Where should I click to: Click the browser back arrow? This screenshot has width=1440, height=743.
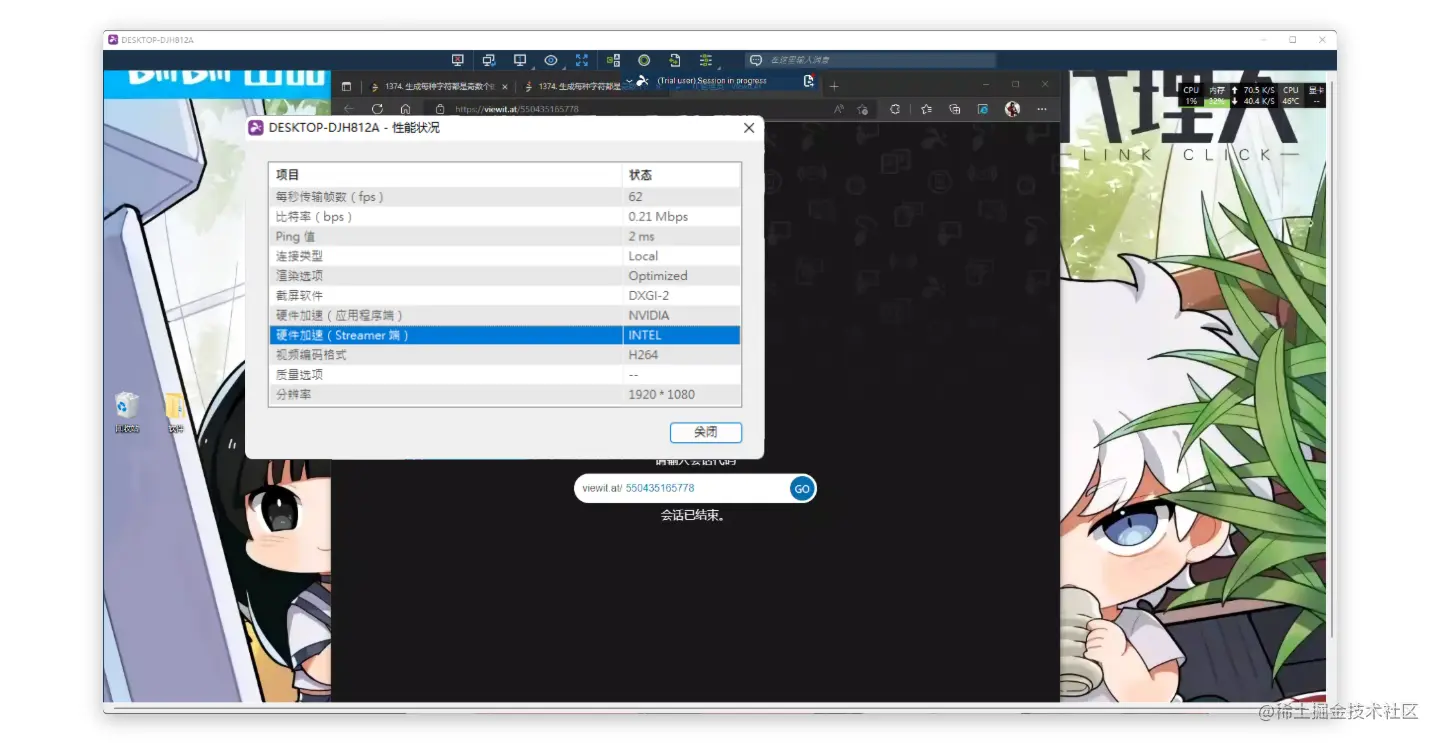(348, 109)
